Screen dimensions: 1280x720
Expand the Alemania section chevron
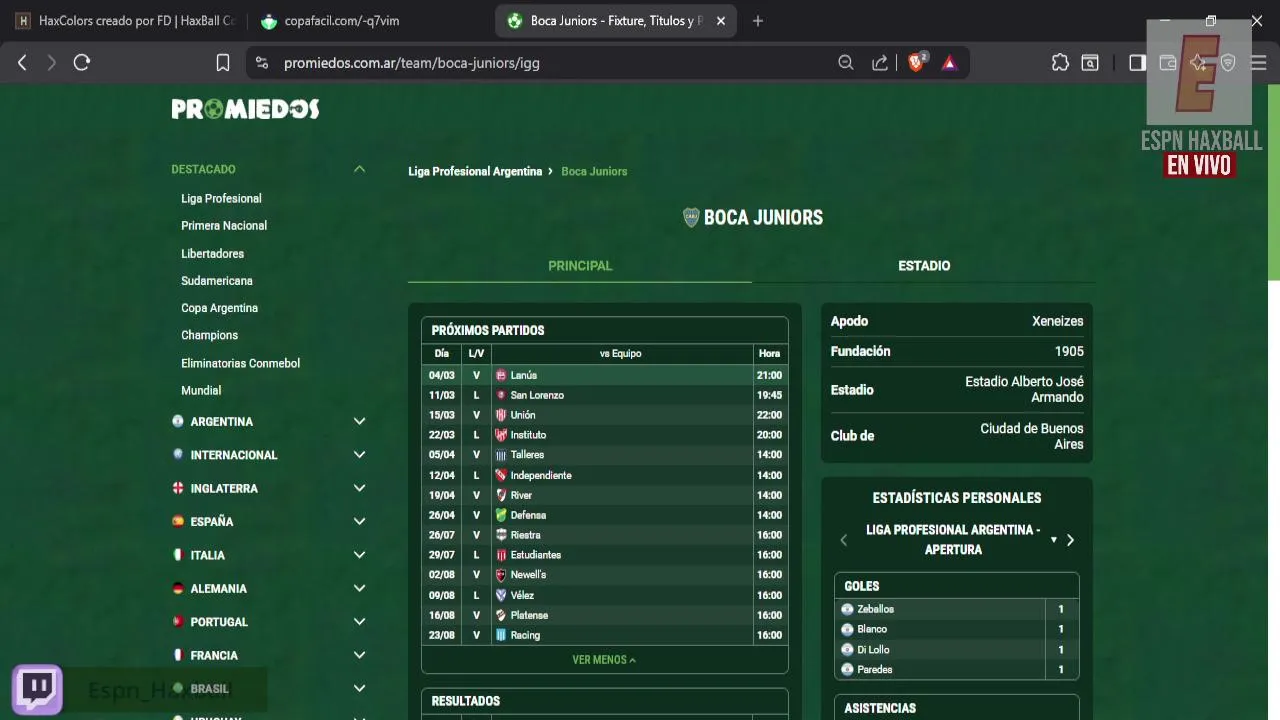pos(359,588)
